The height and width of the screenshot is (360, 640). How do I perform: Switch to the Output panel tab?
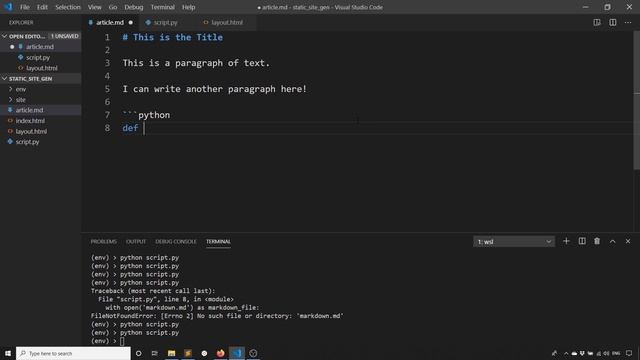click(x=136, y=242)
